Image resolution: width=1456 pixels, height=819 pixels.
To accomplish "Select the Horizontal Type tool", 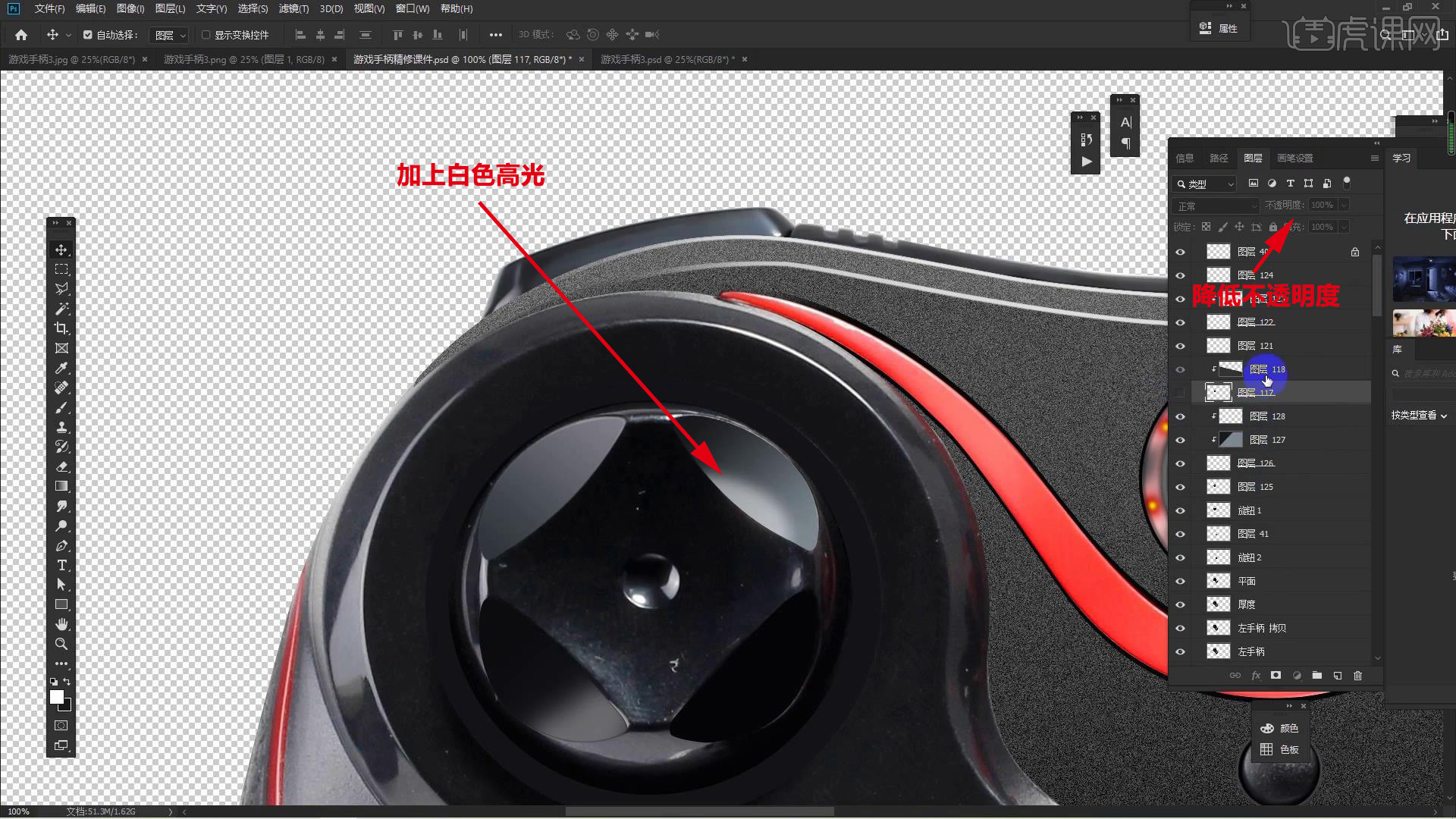I will pos(61,566).
